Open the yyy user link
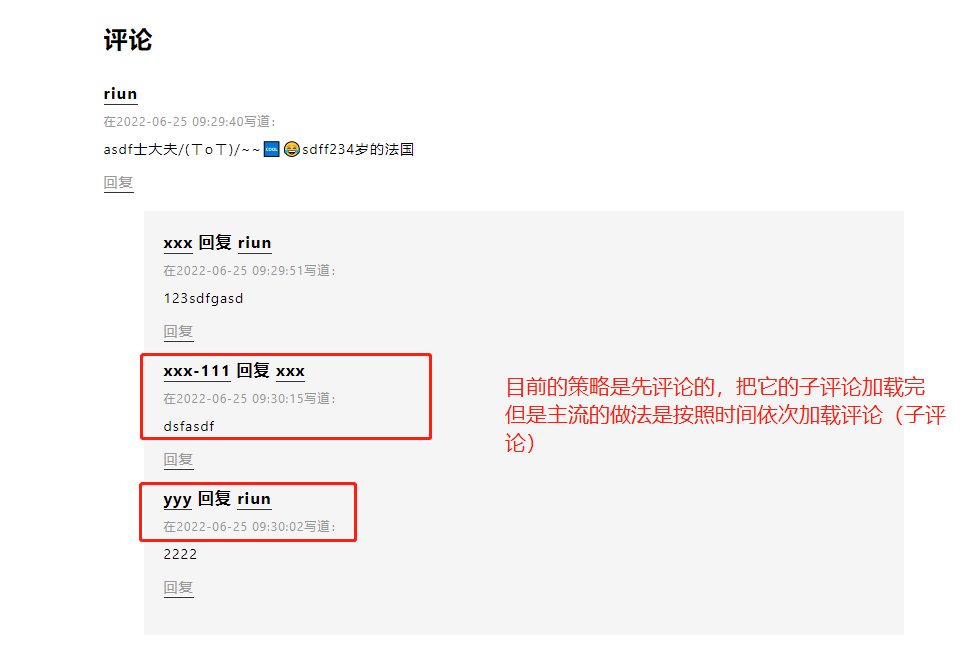This screenshot has width=975, height=656. coord(177,499)
